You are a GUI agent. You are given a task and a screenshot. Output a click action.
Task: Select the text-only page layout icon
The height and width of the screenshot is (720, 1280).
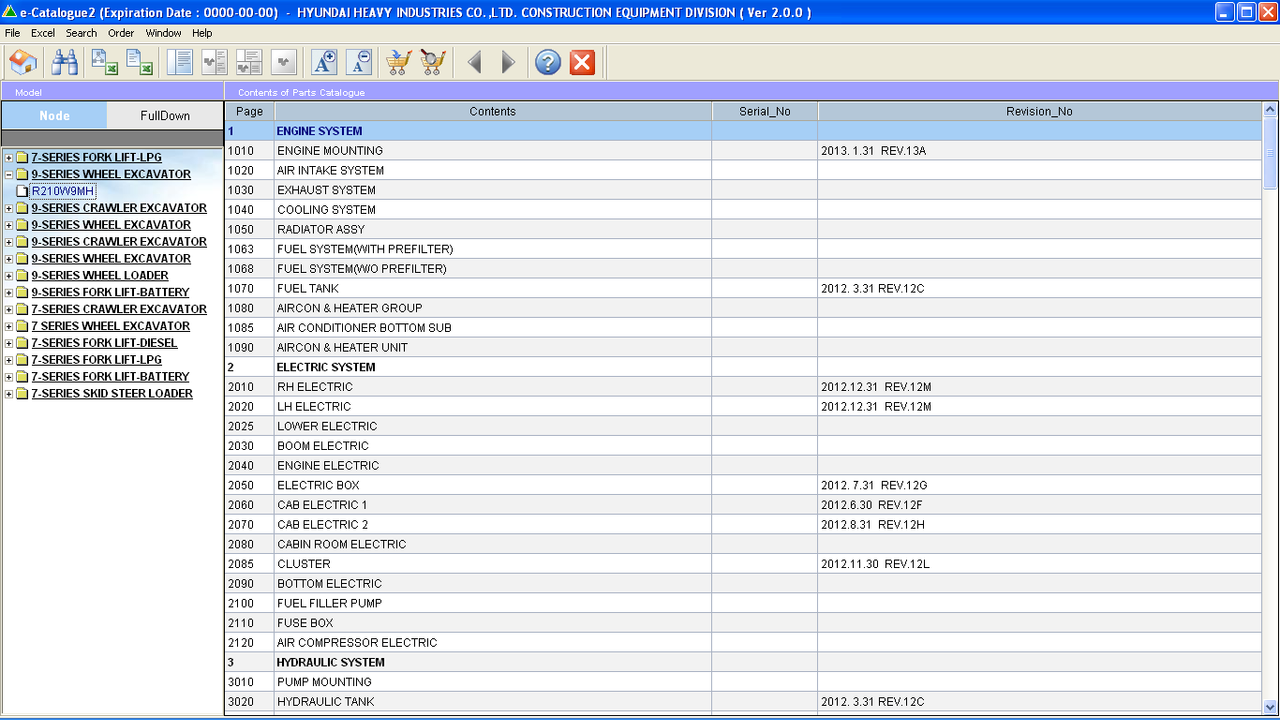(x=180, y=63)
